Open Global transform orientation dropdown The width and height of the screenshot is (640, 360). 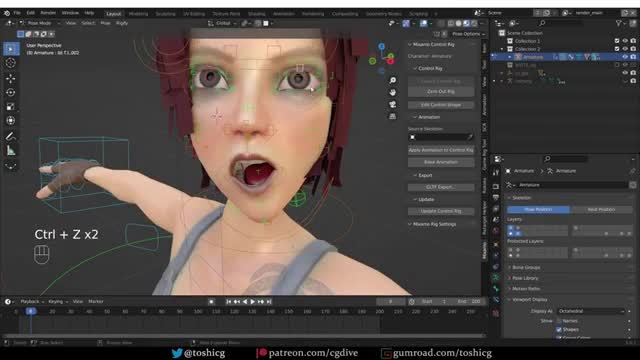point(222,23)
